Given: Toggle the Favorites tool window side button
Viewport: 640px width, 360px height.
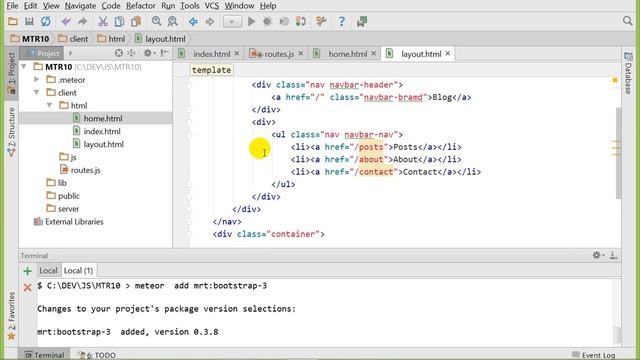Looking at the screenshot, I should [11, 316].
